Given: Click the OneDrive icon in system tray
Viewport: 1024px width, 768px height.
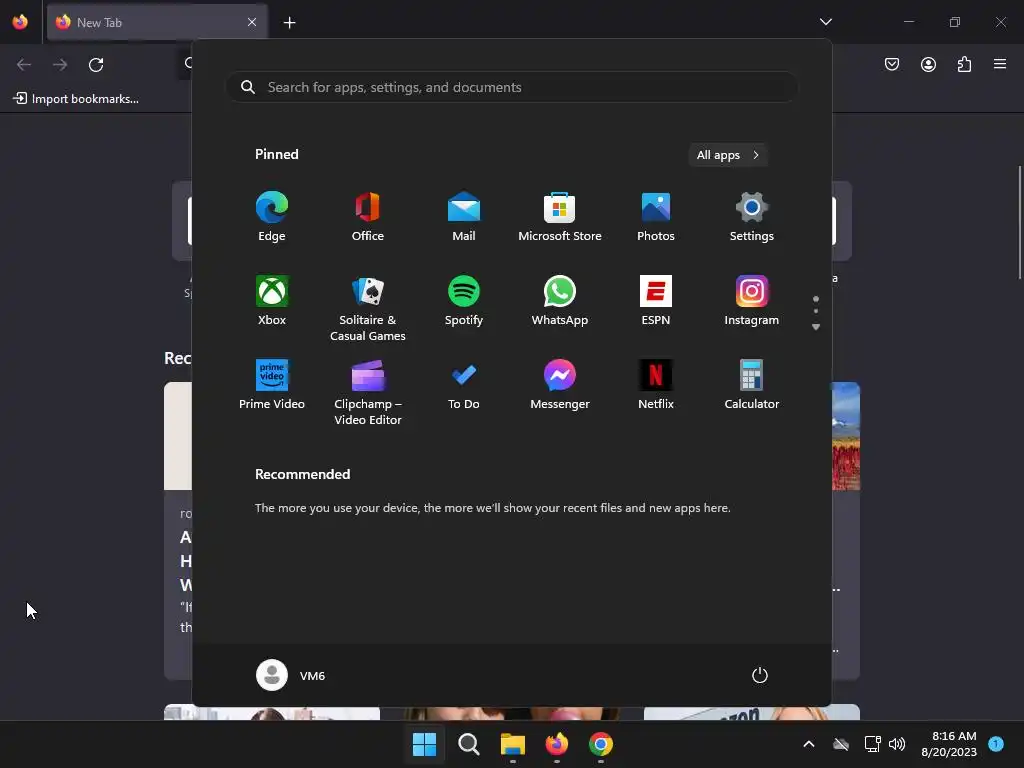Looking at the screenshot, I should click(841, 744).
